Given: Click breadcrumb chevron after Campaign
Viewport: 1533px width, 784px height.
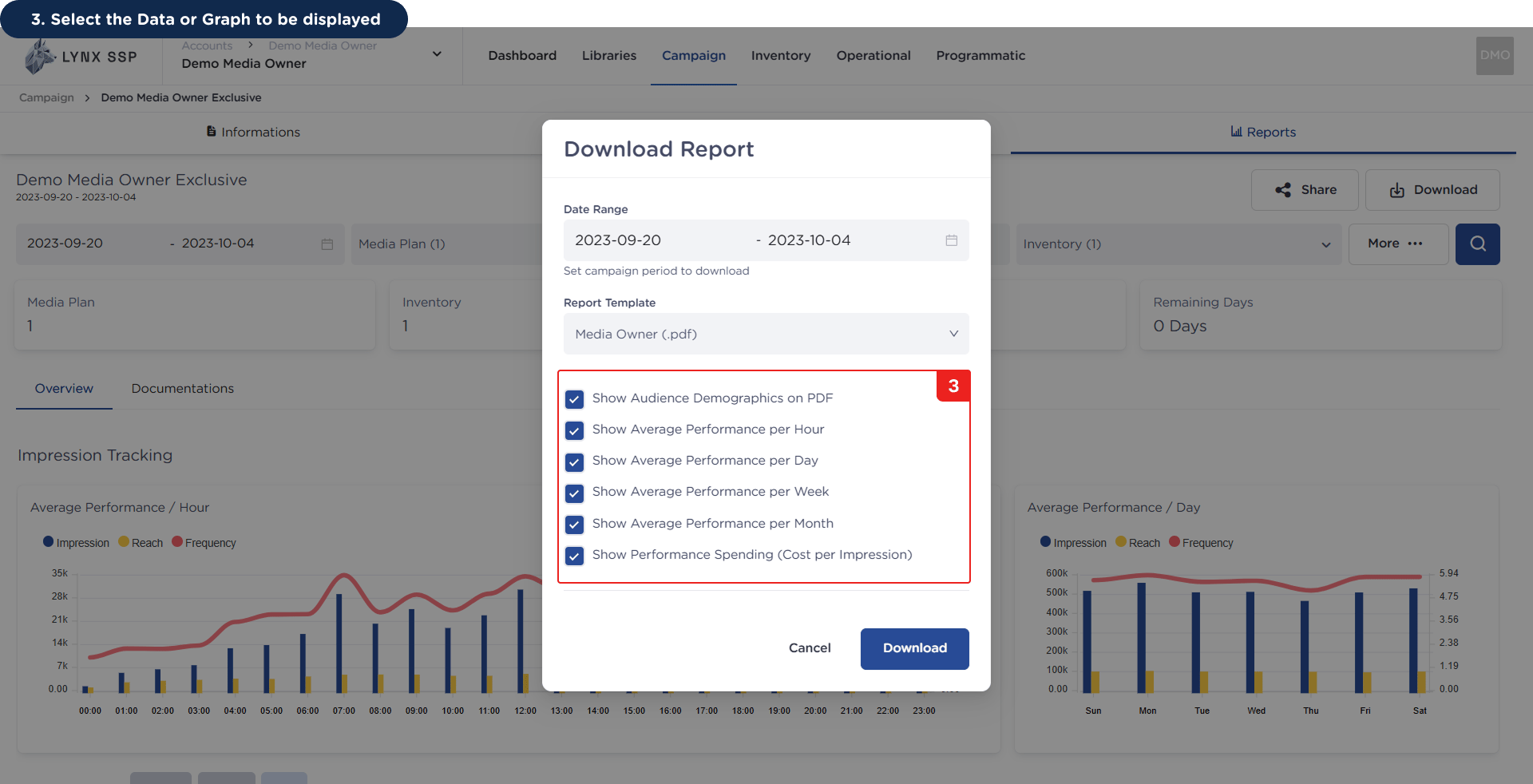Looking at the screenshot, I should point(87,97).
